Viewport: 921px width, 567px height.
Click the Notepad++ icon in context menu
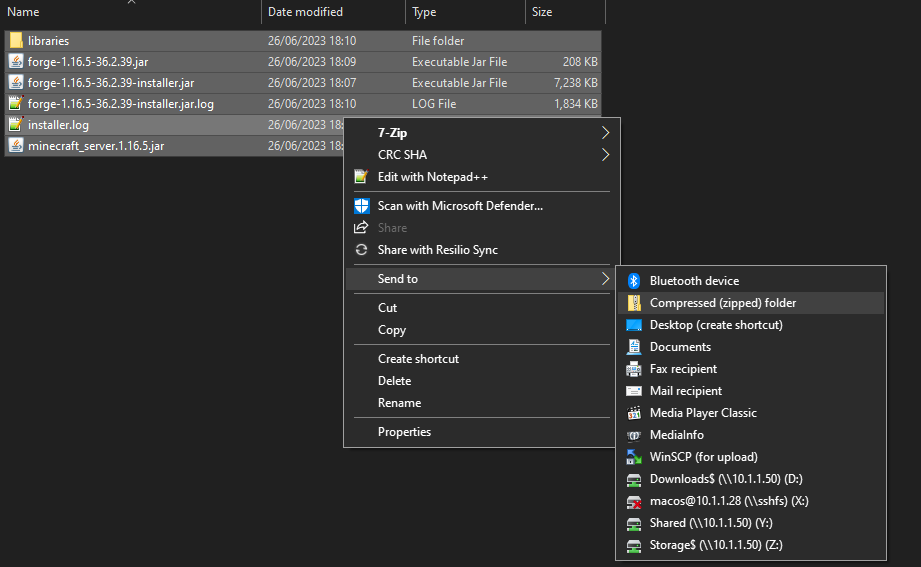pos(362,177)
